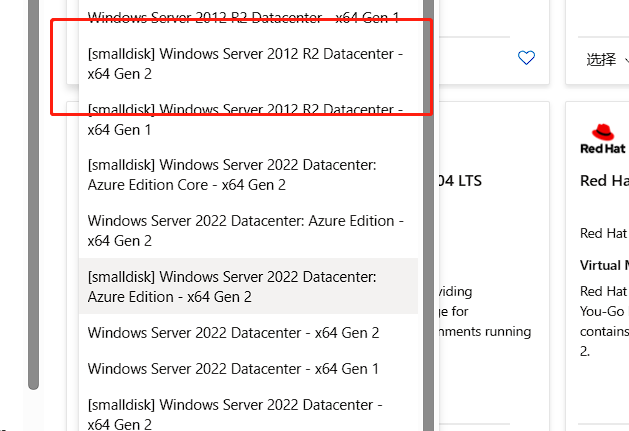The image size is (629, 431).
Task: Click the Red Hat logo
Action: tap(603, 139)
